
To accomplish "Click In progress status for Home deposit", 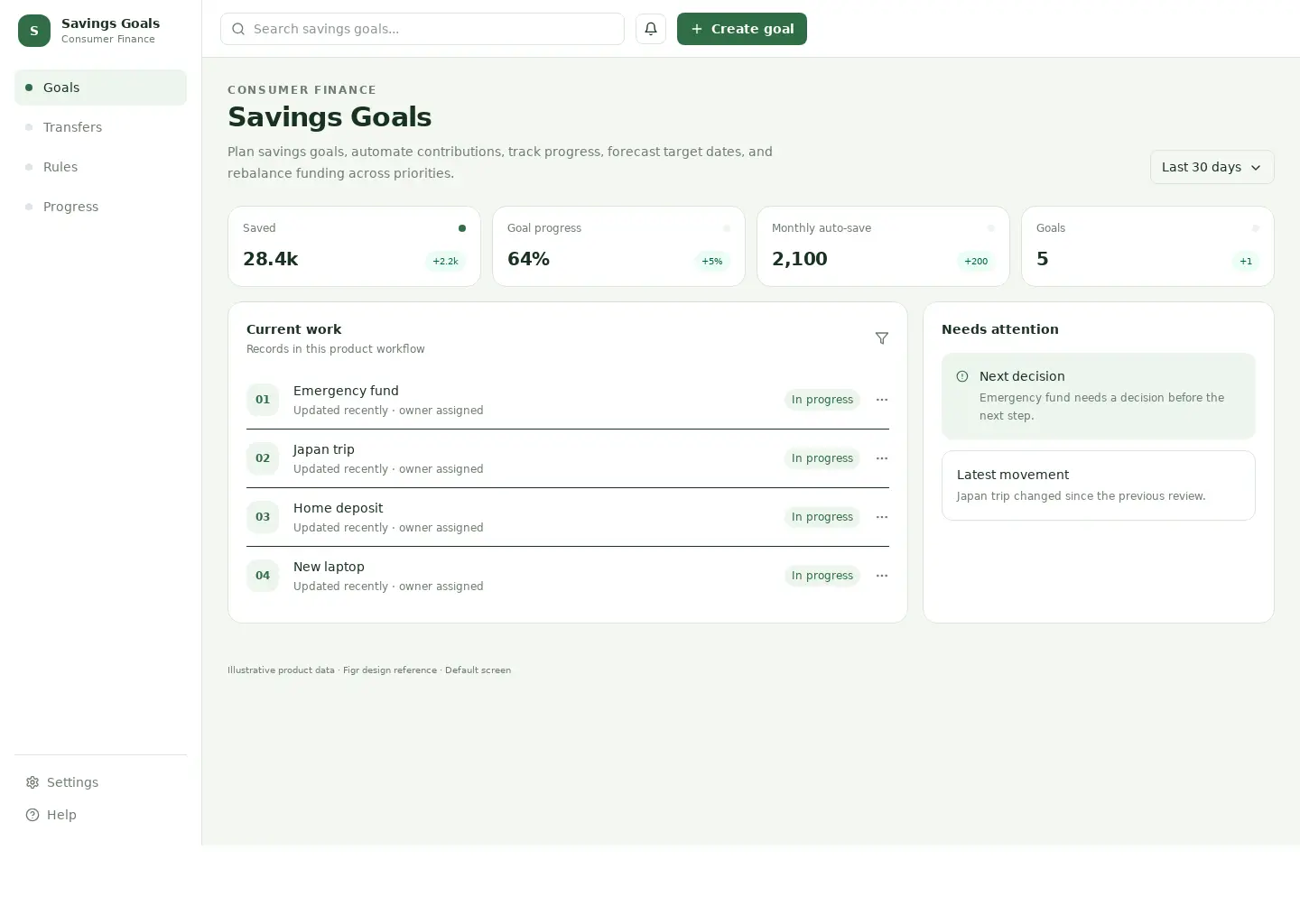I will 822,517.
